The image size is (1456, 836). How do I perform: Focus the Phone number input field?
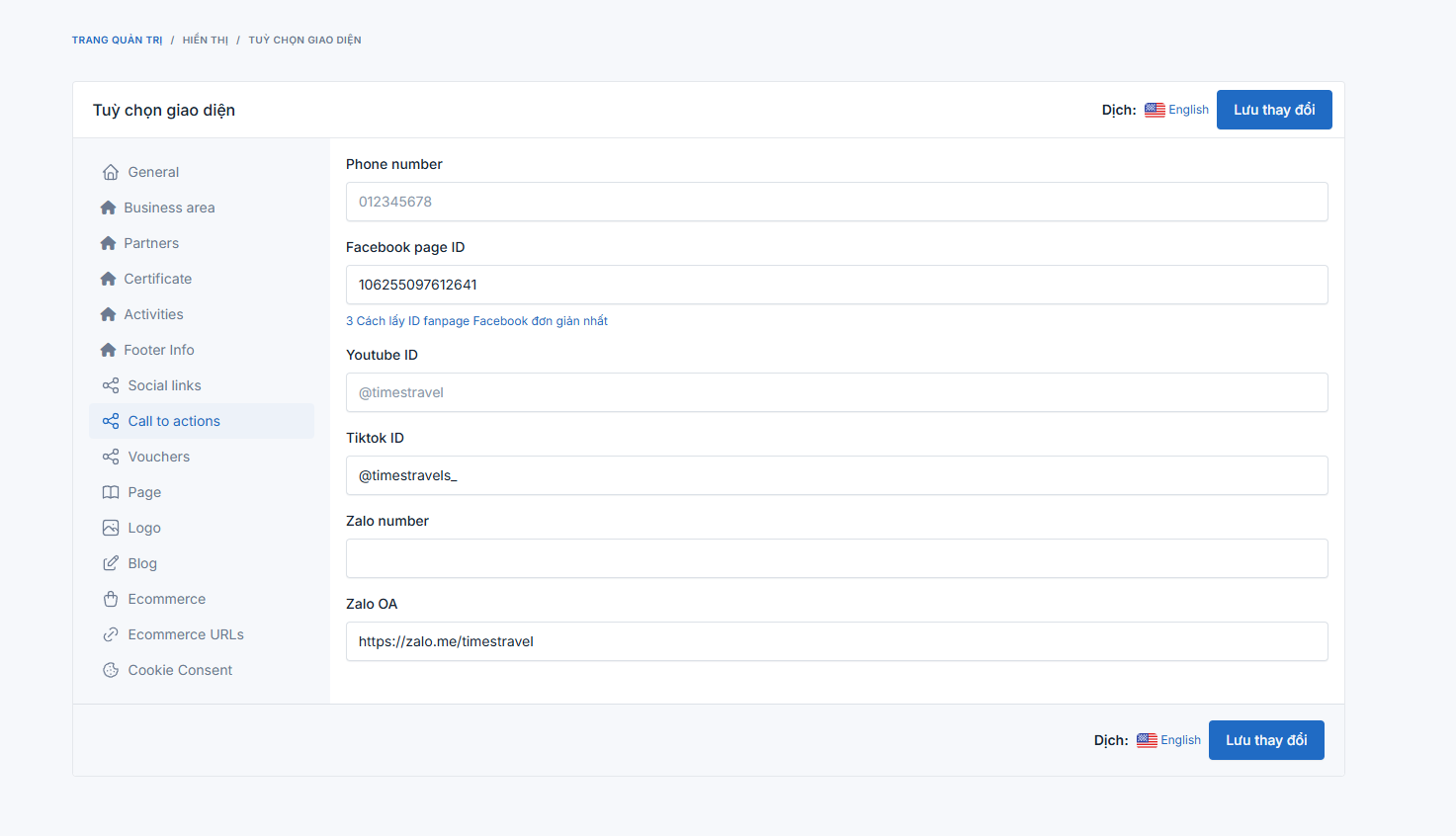836,202
